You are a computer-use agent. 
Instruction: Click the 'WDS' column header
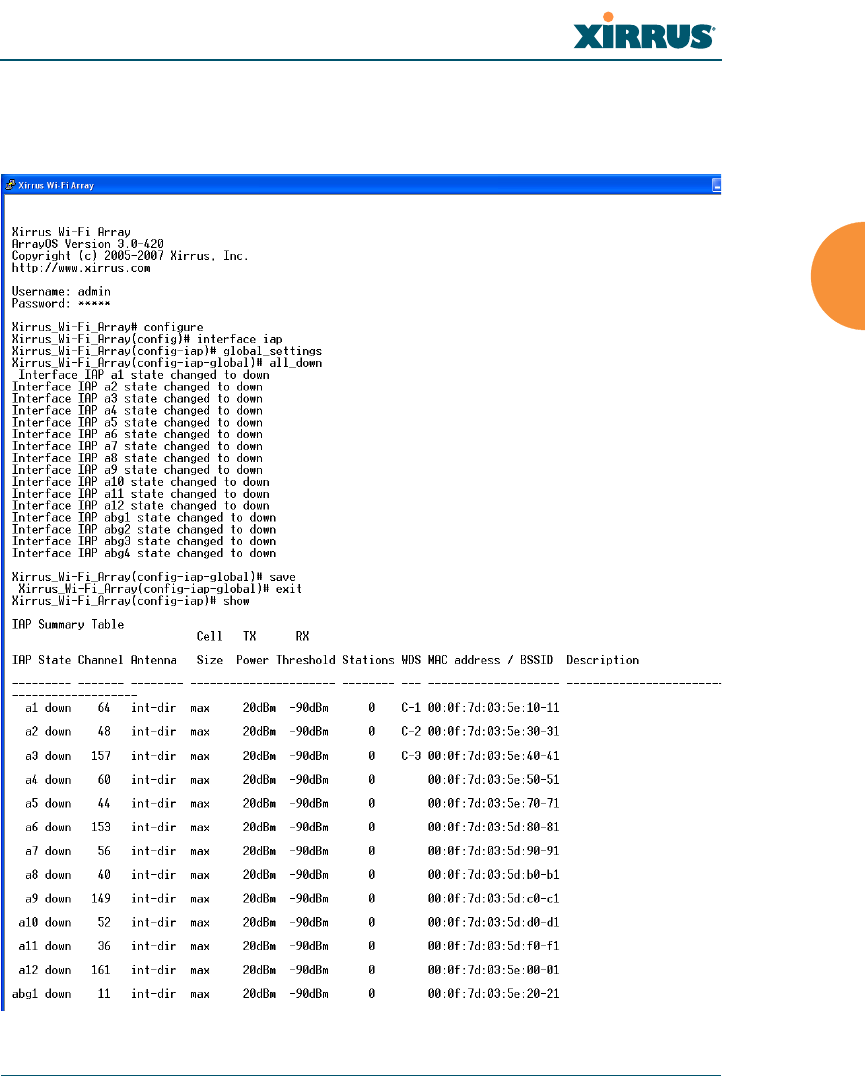click(411, 660)
